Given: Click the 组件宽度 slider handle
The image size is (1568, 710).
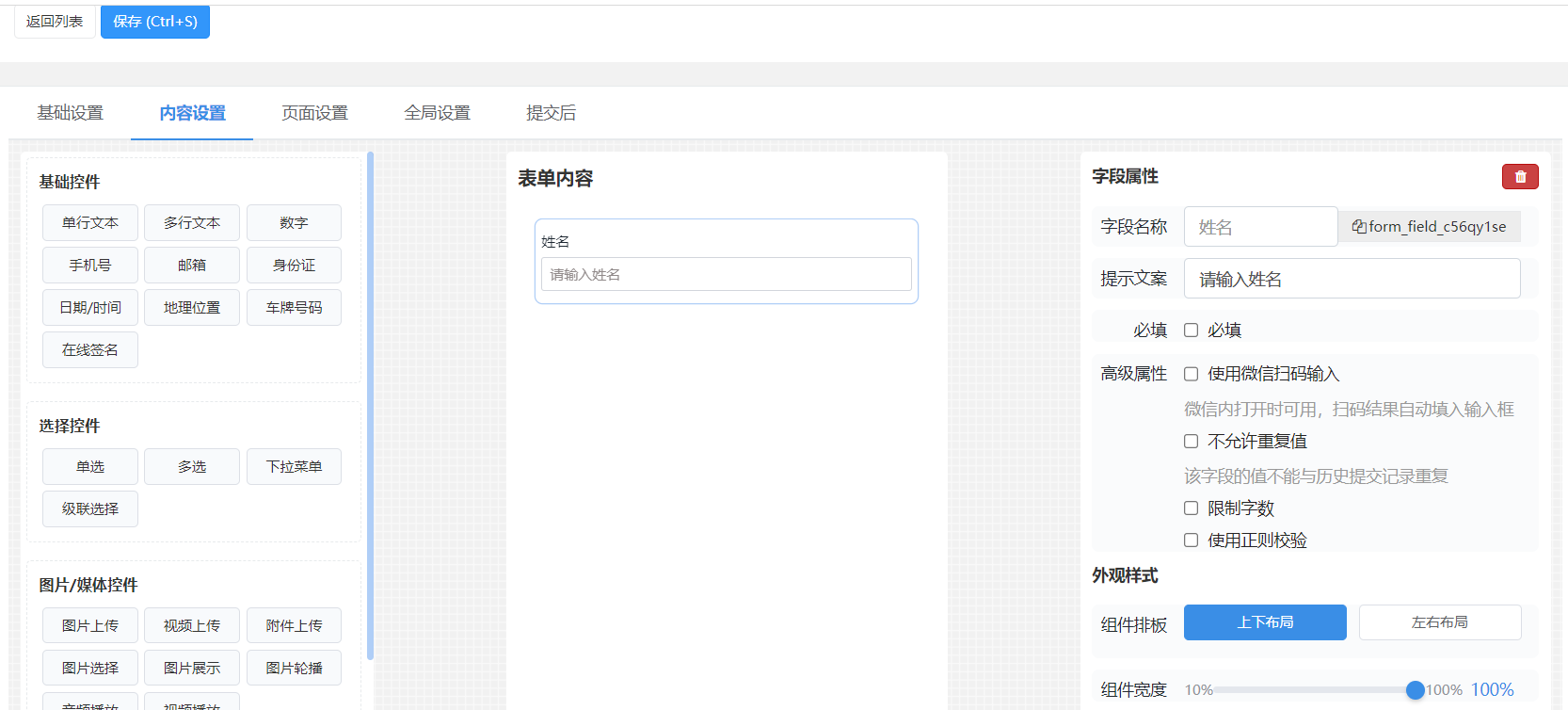Looking at the screenshot, I should coord(1415,690).
